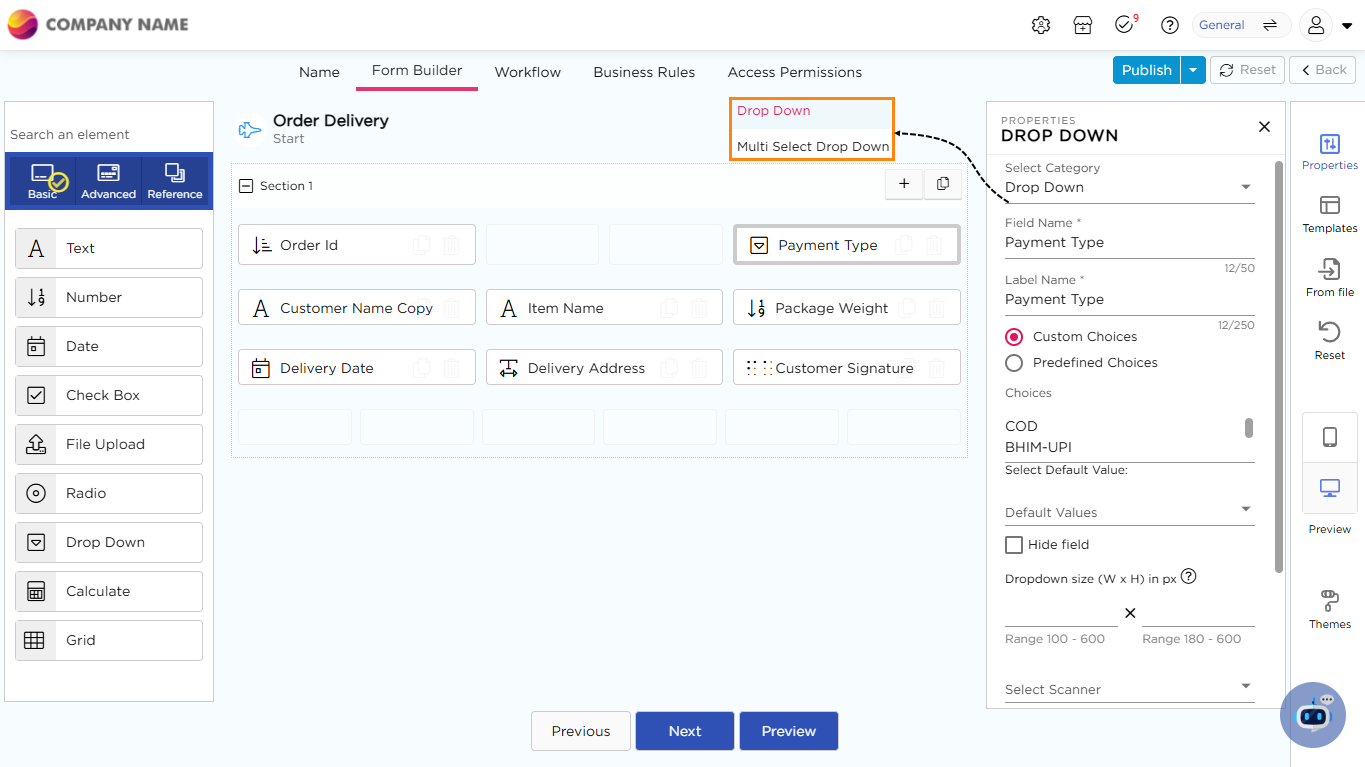Click the Search an element field
Screen dimensions: 1365x767
tap(108, 134)
